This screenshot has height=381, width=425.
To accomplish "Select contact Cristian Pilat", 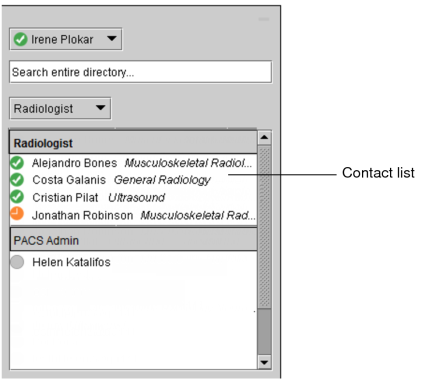I will [133, 197].
